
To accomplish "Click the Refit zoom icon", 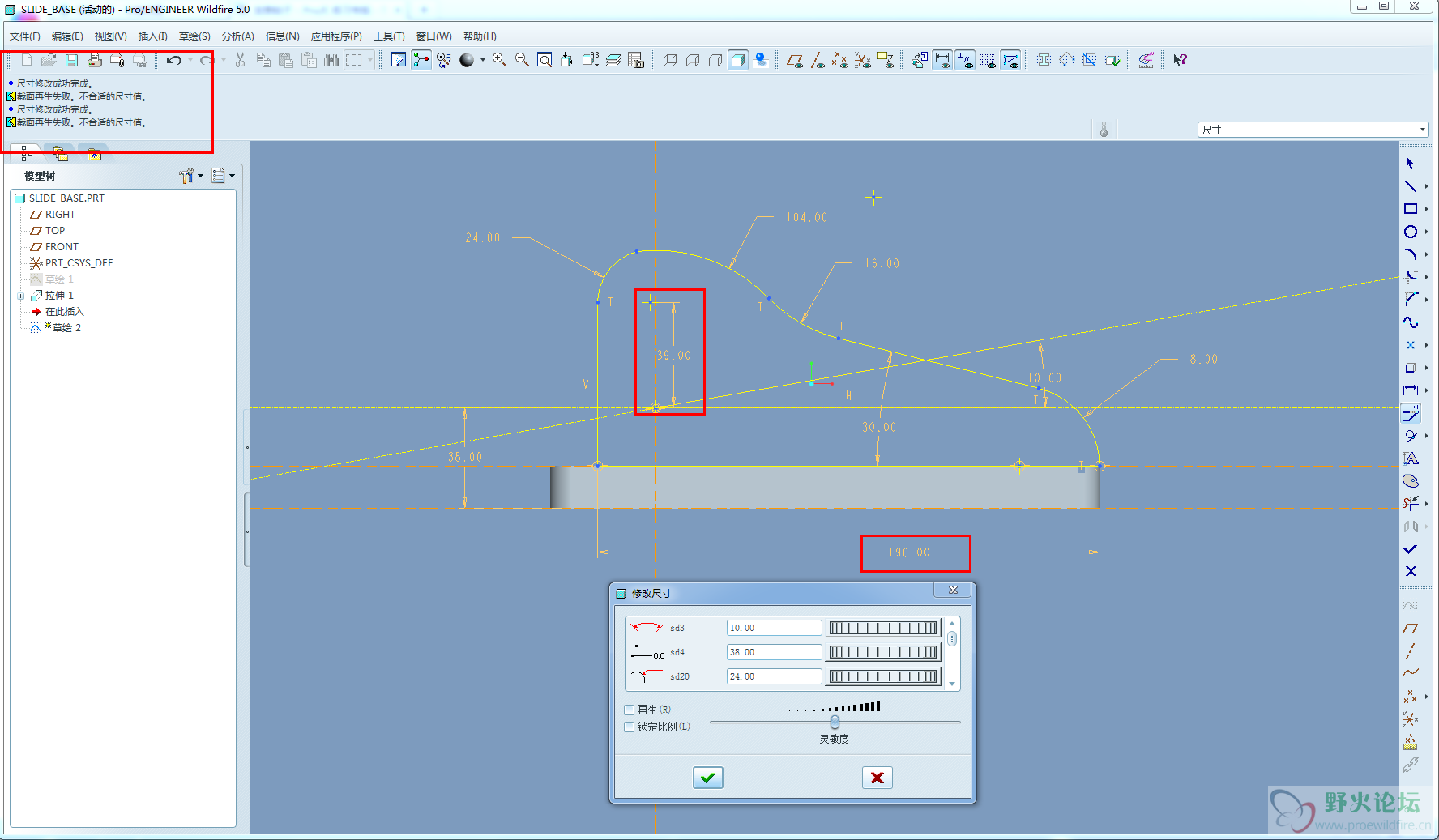I will 545,60.
